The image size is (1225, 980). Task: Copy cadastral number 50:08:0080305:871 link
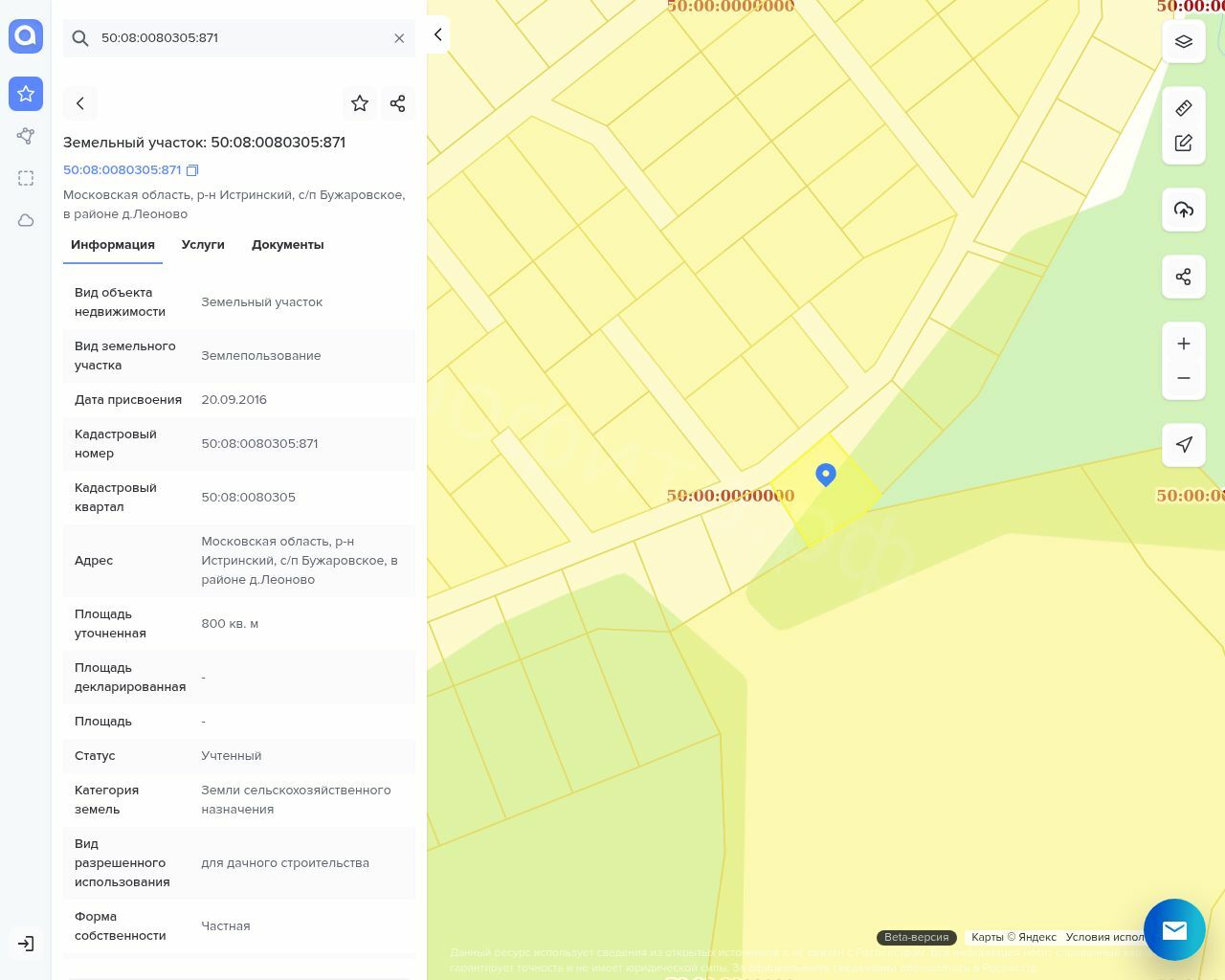192,170
